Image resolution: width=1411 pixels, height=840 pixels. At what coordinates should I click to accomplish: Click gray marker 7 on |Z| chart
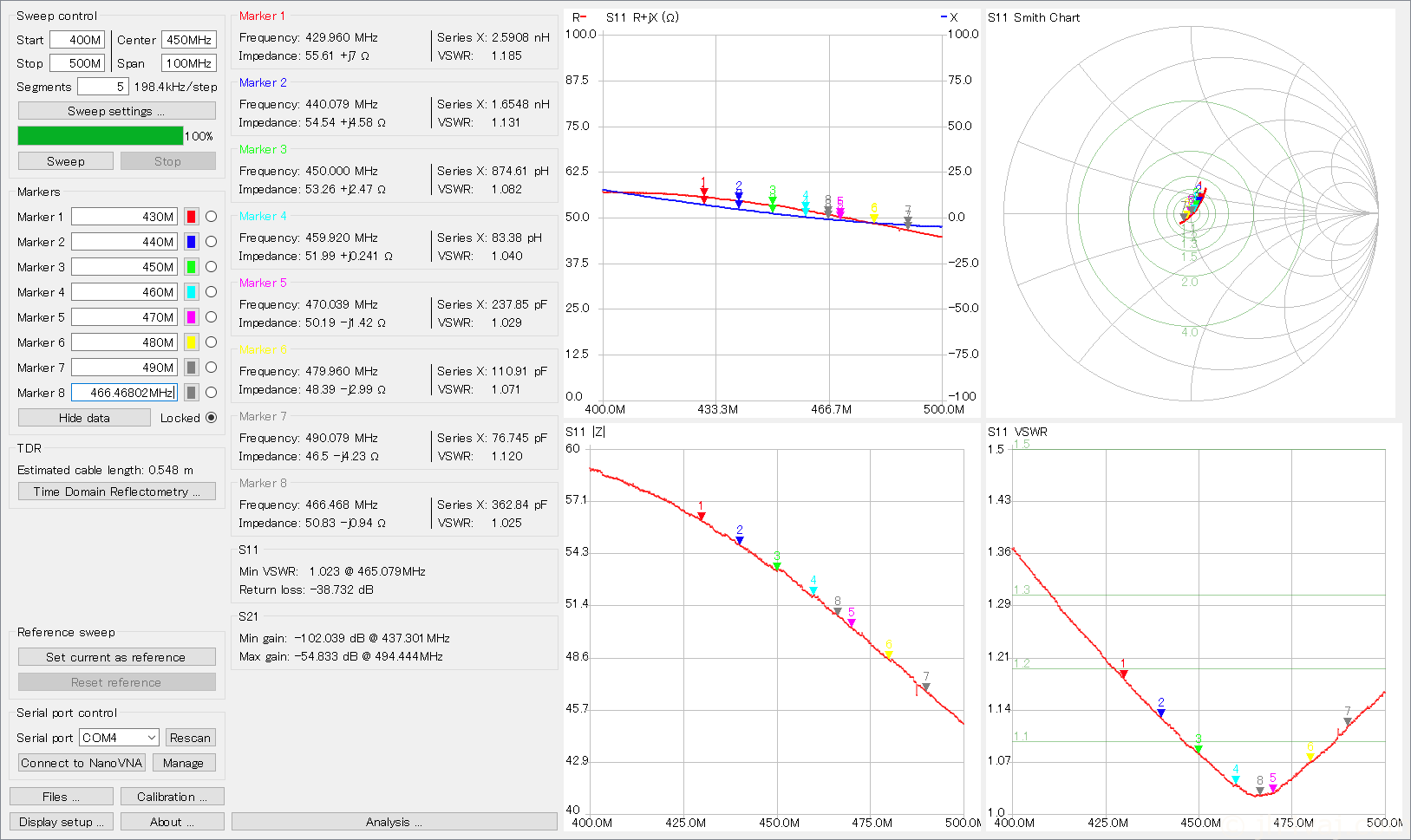(x=926, y=687)
